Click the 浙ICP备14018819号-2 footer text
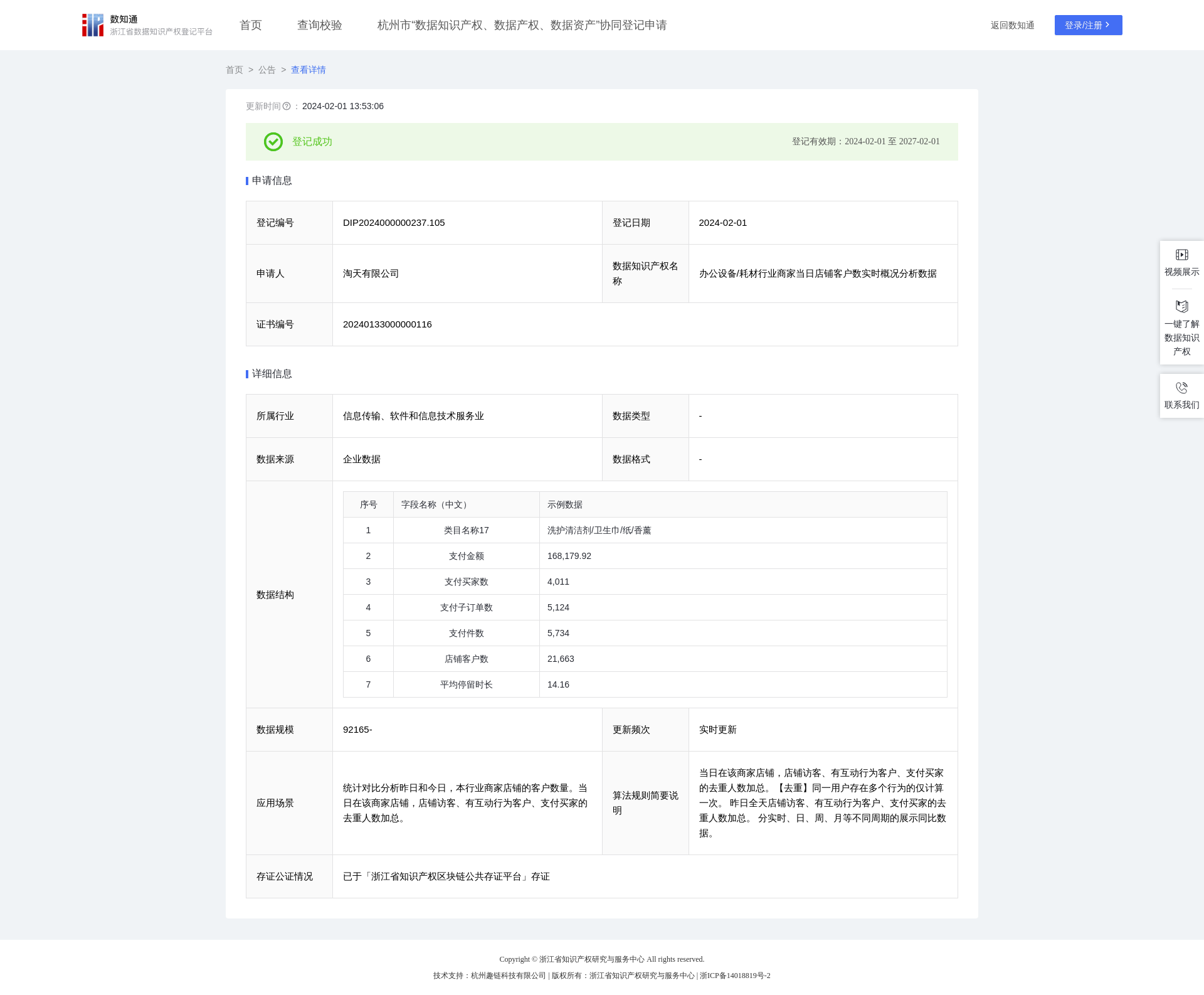The image size is (1204, 995). pos(735,976)
